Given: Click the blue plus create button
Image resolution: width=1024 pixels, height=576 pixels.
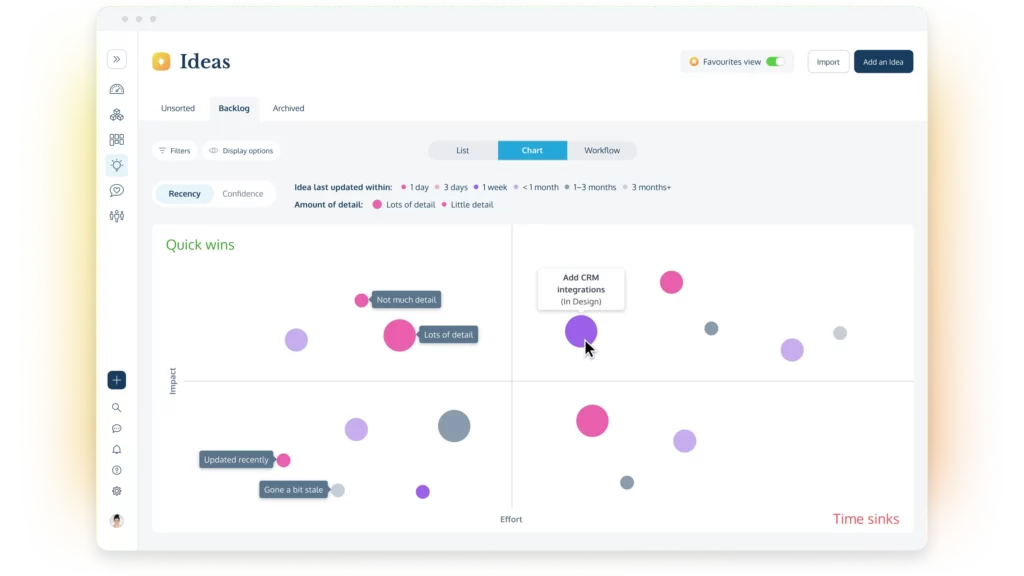Looking at the screenshot, I should [x=117, y=380].
